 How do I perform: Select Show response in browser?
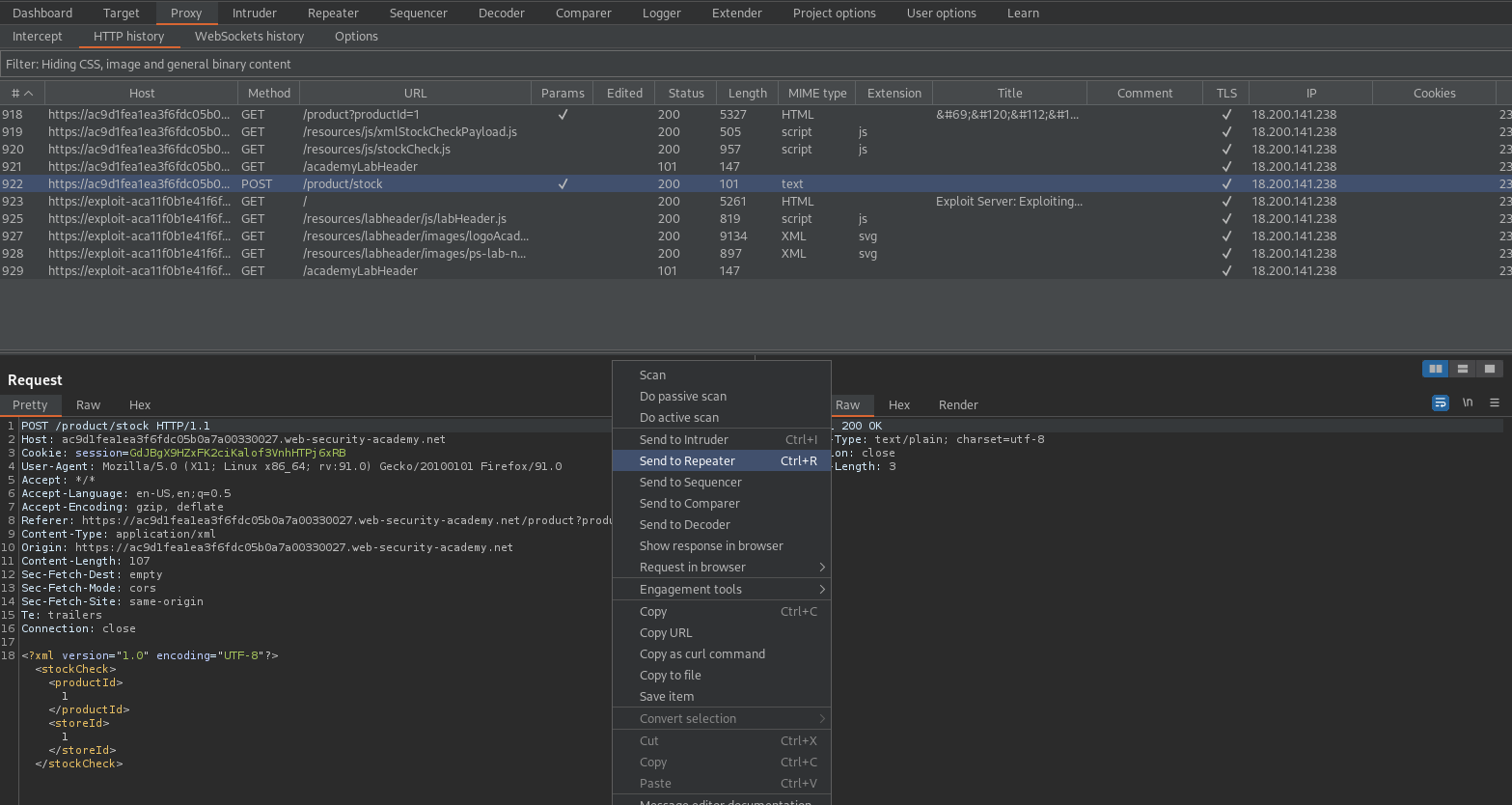pyautogui.click(x=722, y=545)
